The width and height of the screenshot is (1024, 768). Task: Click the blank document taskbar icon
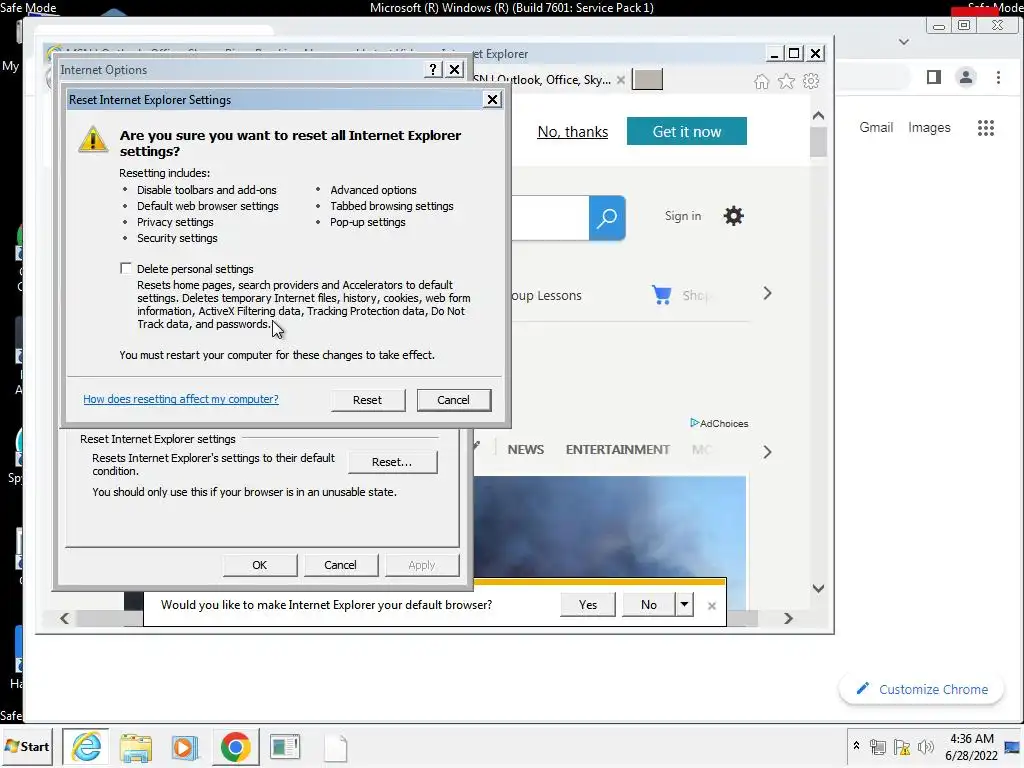tap(336, 748)
